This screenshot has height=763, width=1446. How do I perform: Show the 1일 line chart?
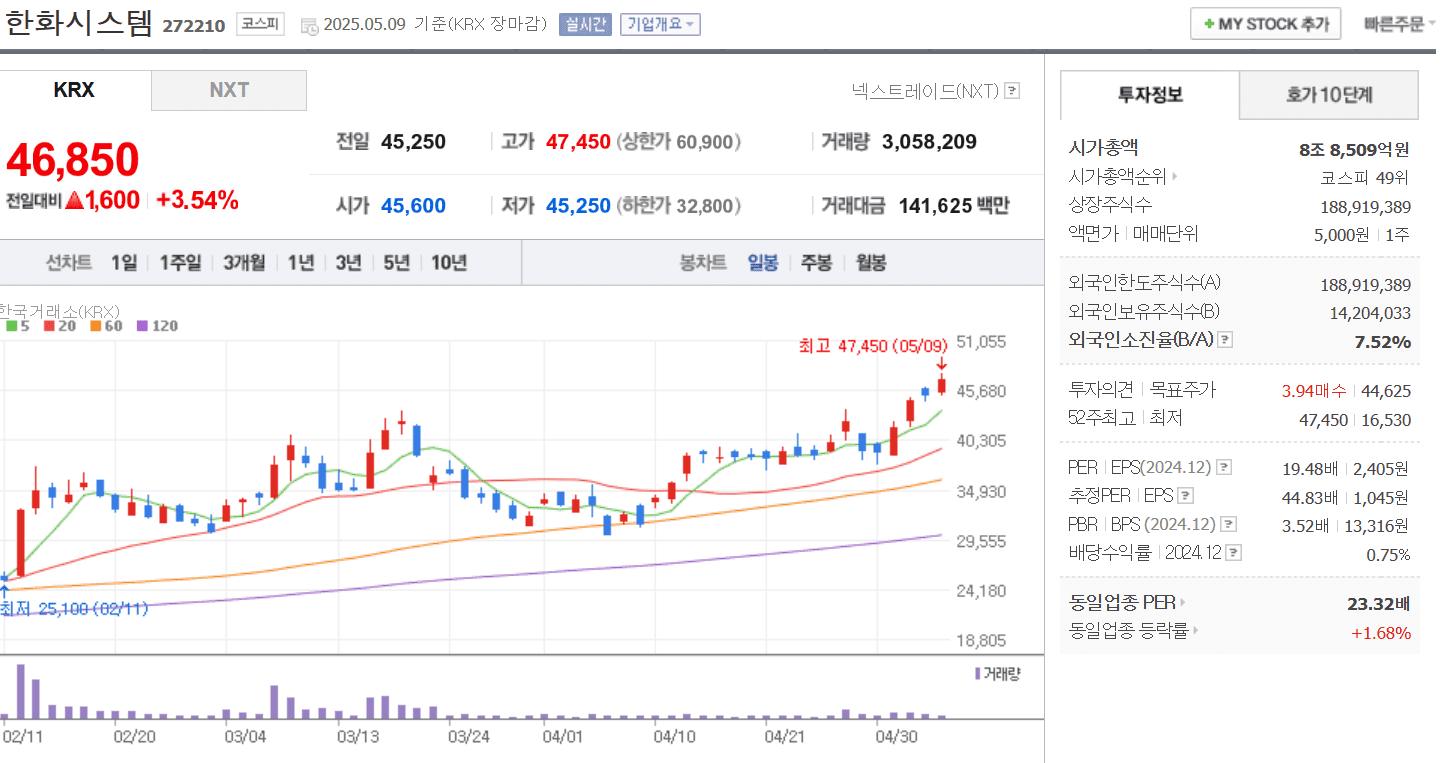click(x=124, y=263)
